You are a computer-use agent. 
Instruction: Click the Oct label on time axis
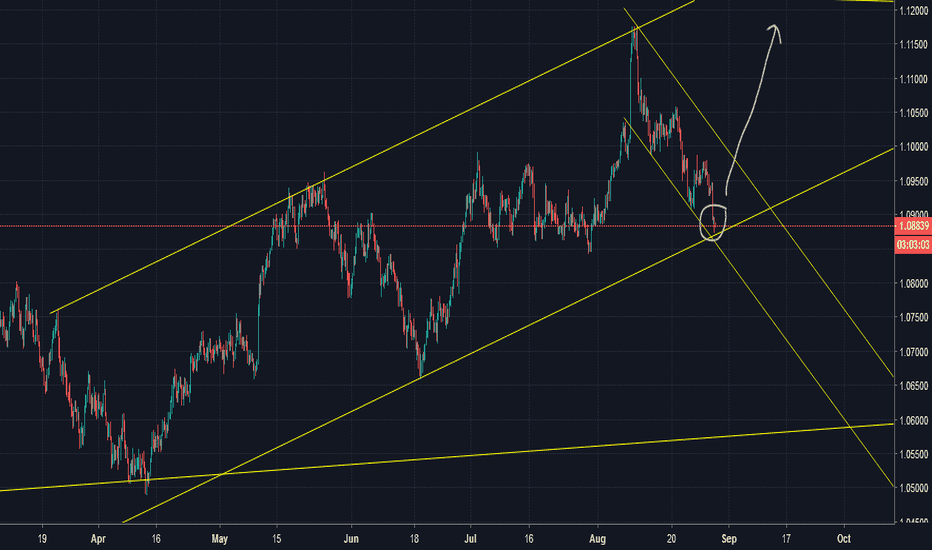(x=843, y=539)
